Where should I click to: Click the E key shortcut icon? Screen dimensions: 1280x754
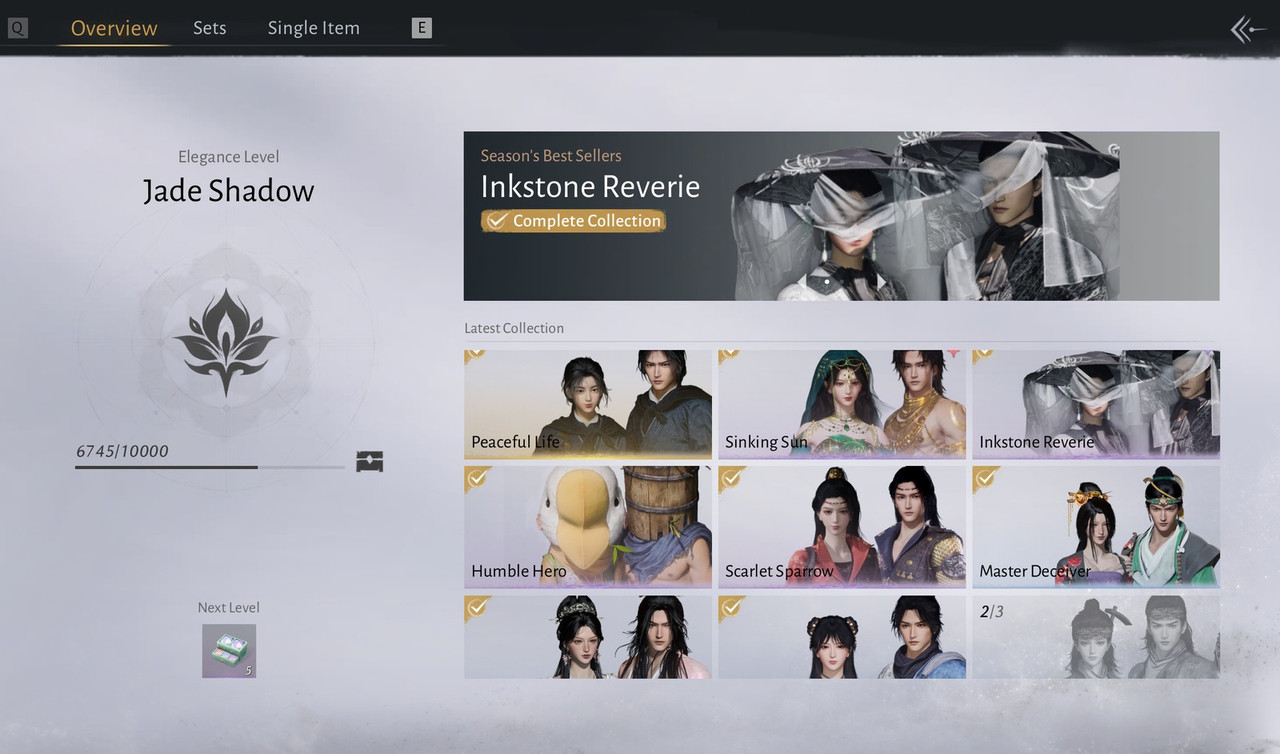422,29
